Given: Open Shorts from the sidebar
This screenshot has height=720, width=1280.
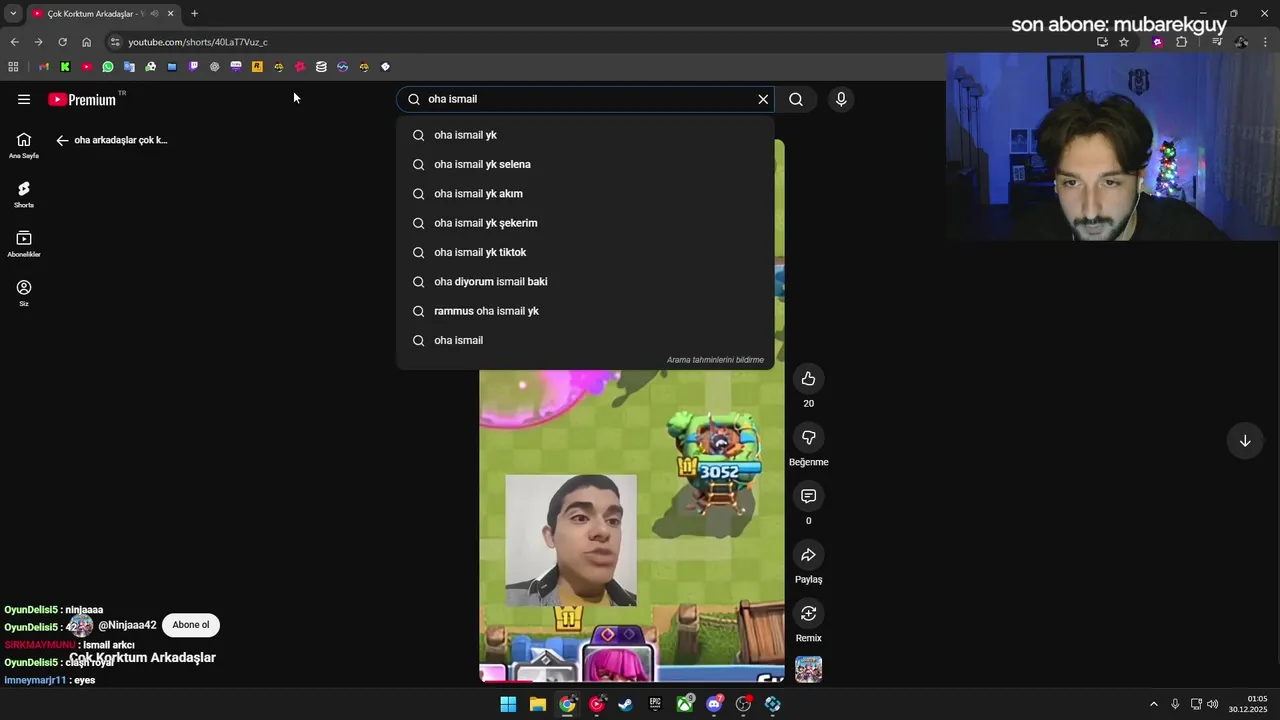Looking at the screenshot, I should tap(24, 194).
